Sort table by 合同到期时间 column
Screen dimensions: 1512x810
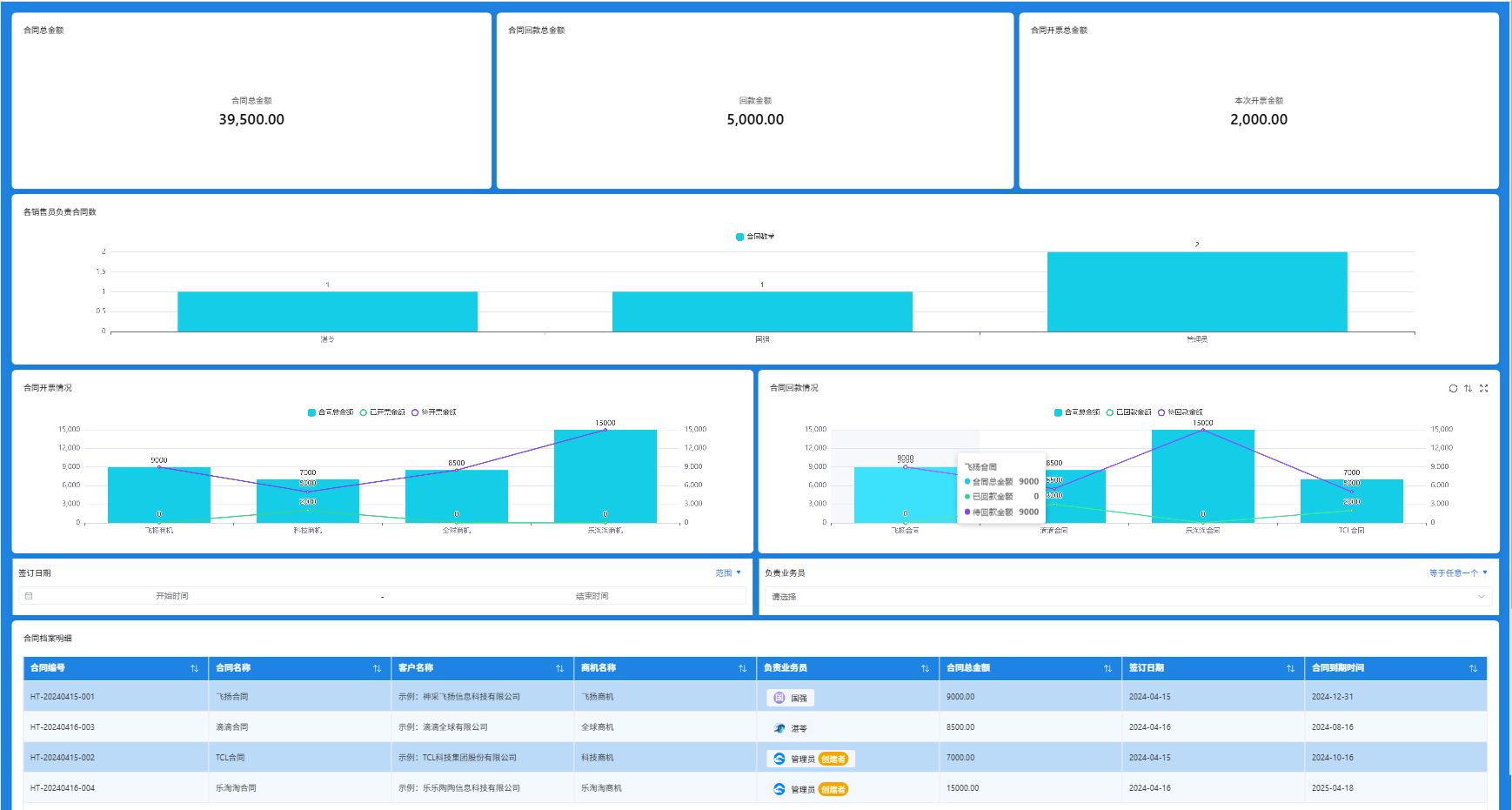tap(1473, 669)
